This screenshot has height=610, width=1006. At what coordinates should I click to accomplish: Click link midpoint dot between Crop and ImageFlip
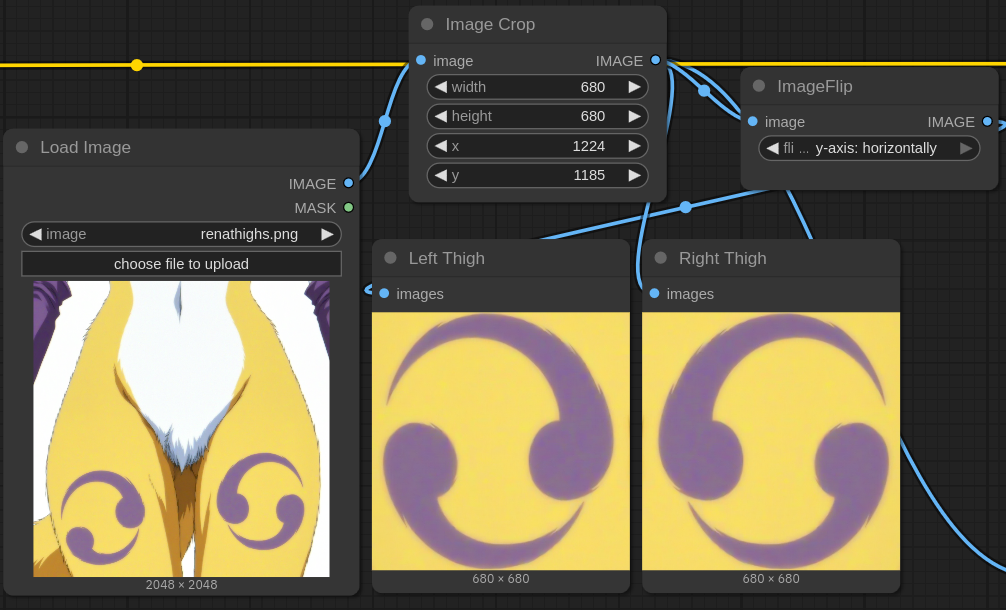coord(704,91)
